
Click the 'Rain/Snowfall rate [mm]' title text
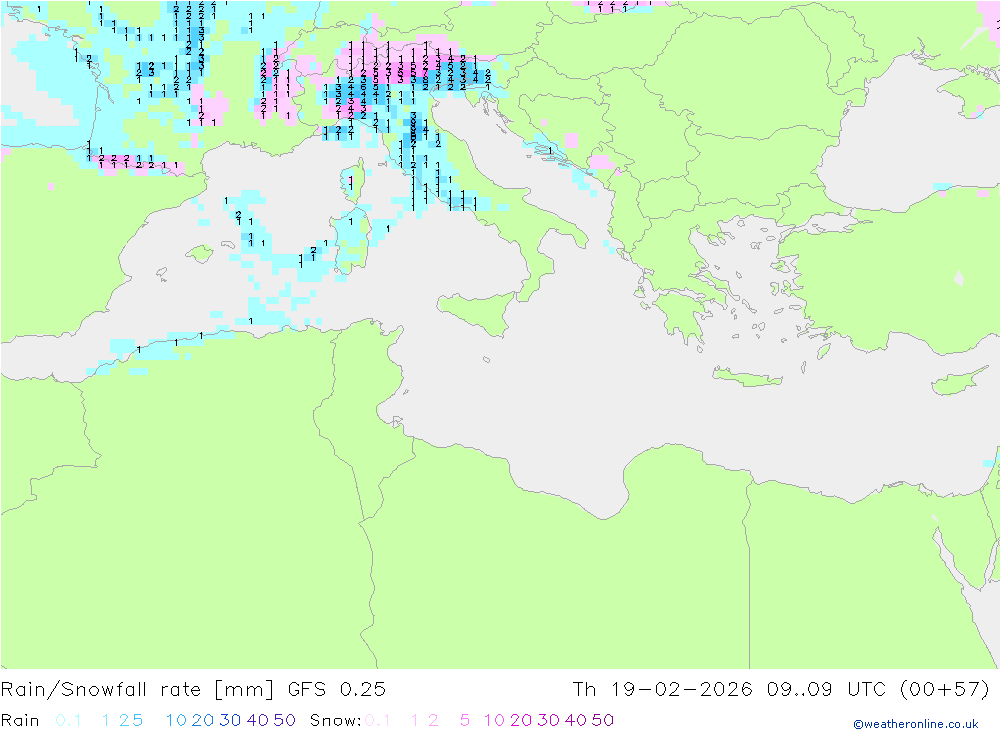[137, 690]
